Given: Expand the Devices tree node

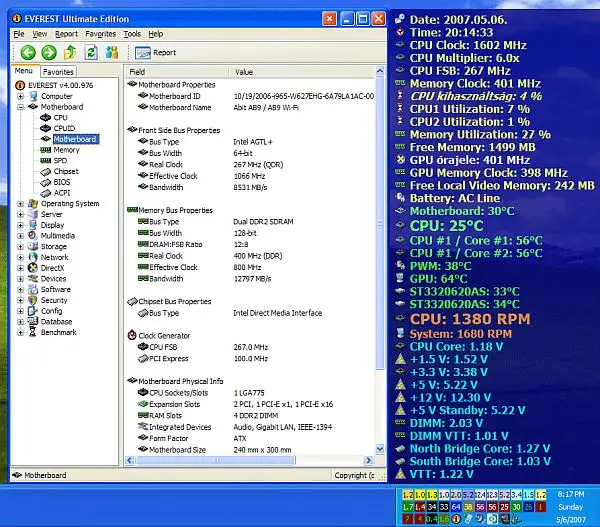Looking at the screenshot, I should click(21, 279).
